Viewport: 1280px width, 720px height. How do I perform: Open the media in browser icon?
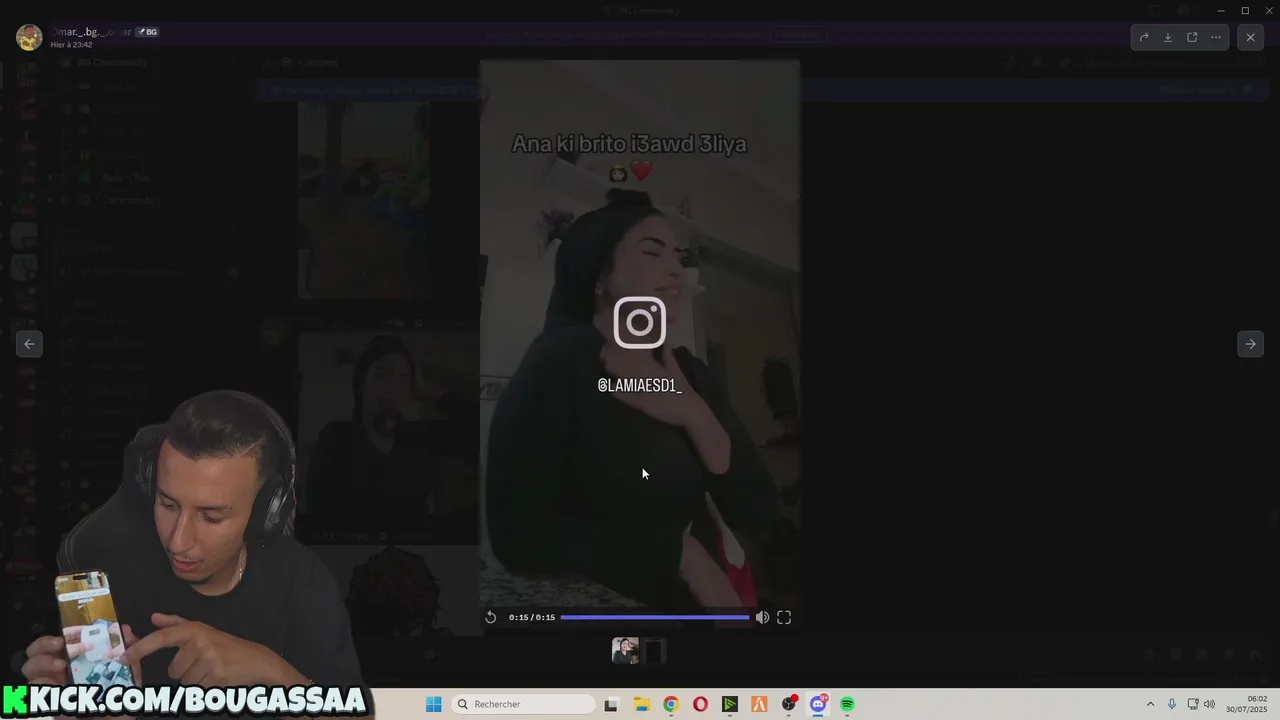[1192, 37]
